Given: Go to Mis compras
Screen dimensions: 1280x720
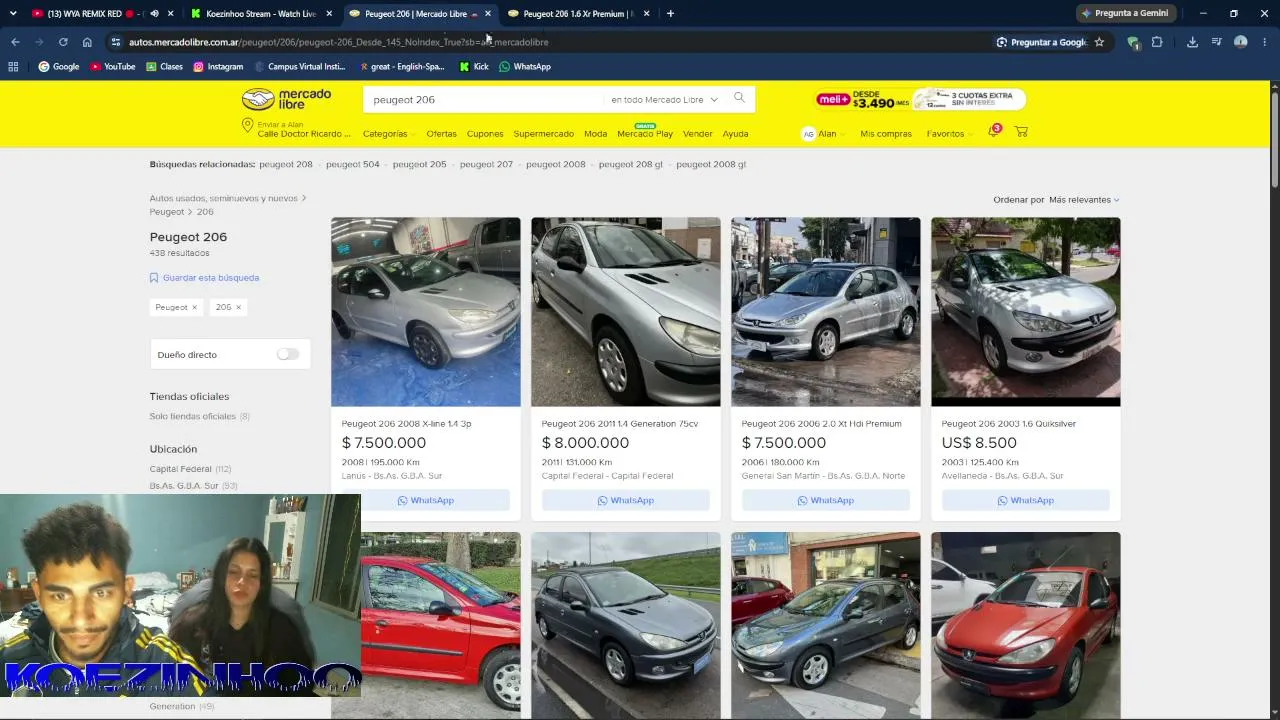Looking at the screenshot, I should point(886,134).
